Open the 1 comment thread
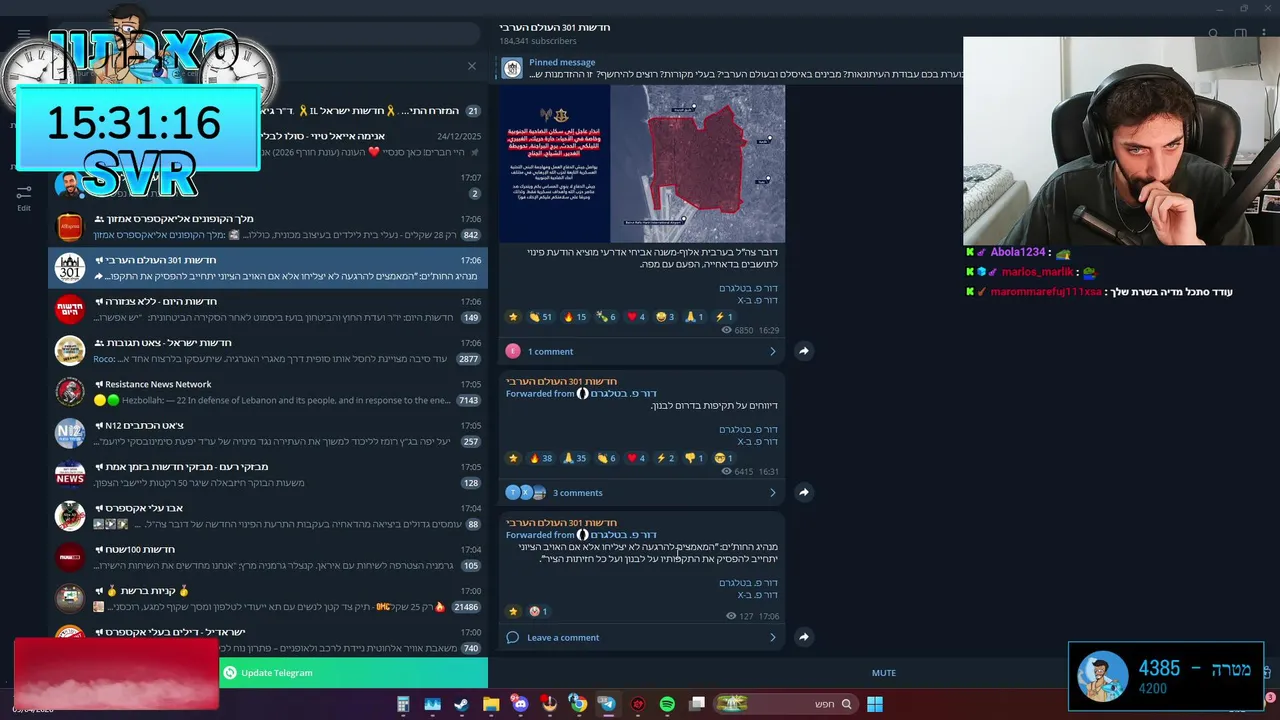Image resolution: width=1280 pixels, height=720 pixels. pyautogui.click(x=641, y=351)
